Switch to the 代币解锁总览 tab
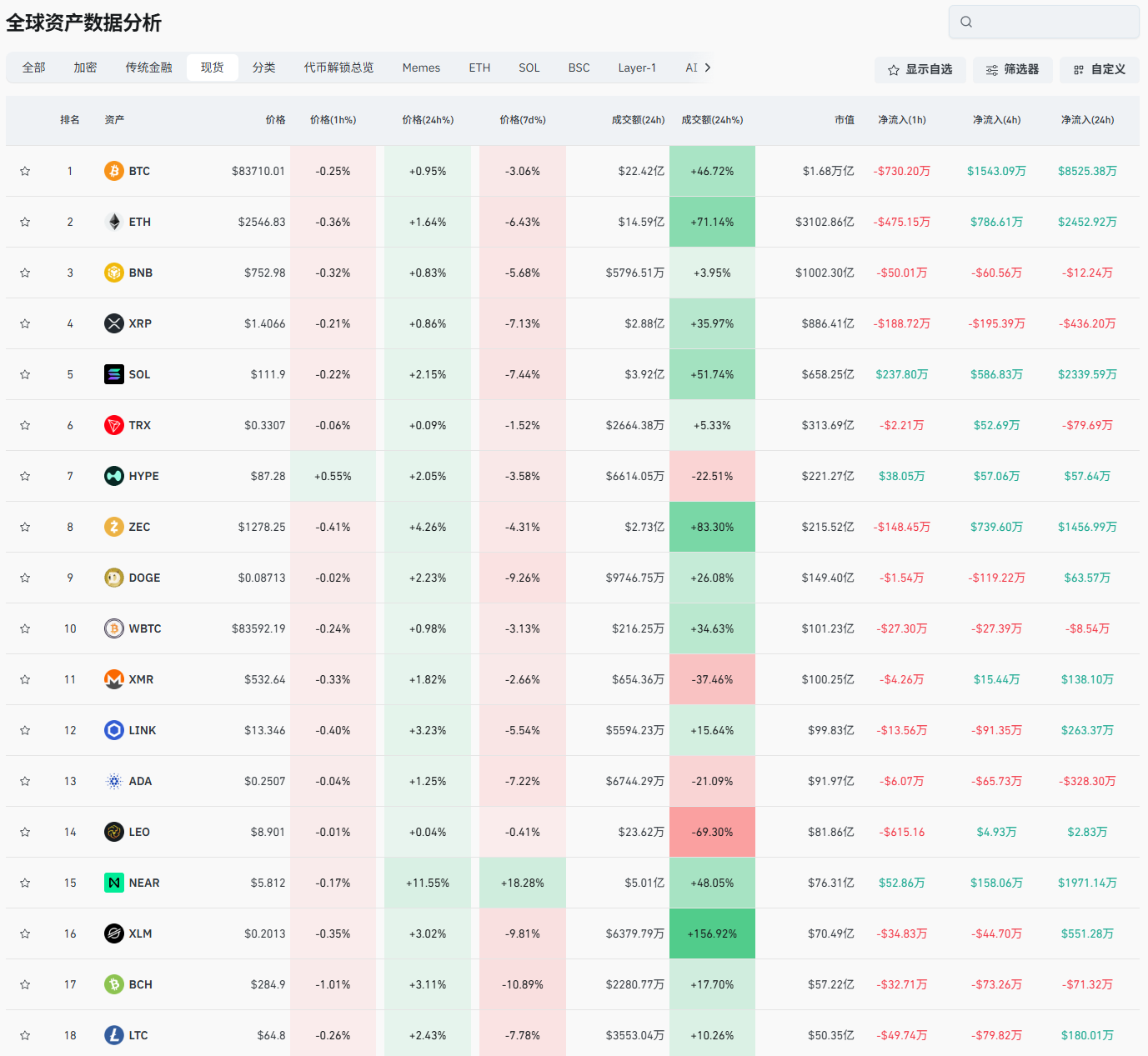 338,68
